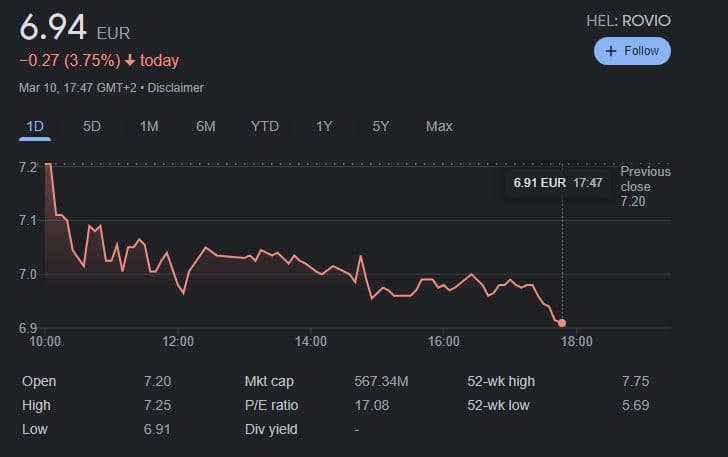Click the 52-wk high value 7.75
The height and width of the screenshot is (457, 728).
click(x=637, y=381)
